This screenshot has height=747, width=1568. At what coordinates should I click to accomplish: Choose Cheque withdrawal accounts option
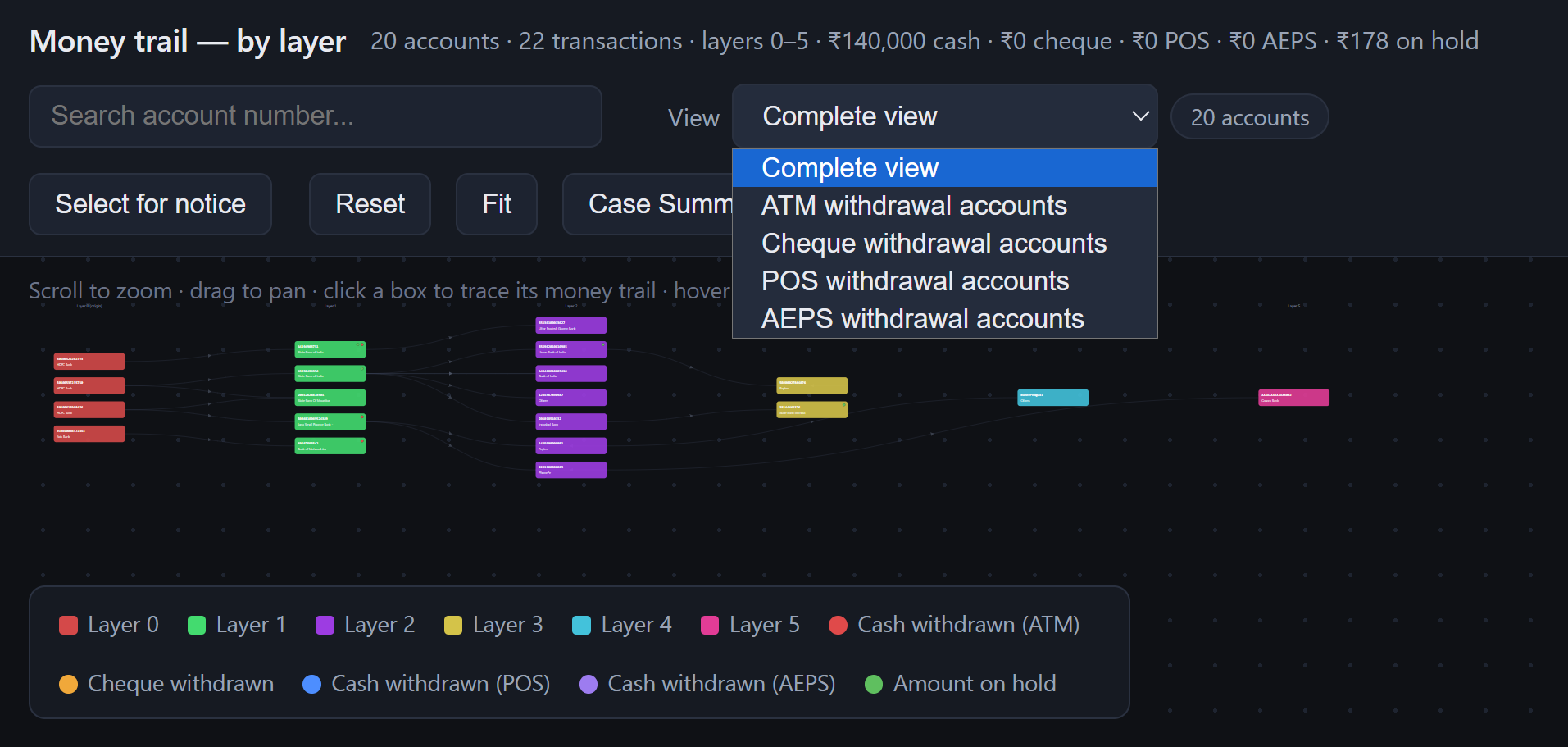[945, 244]
